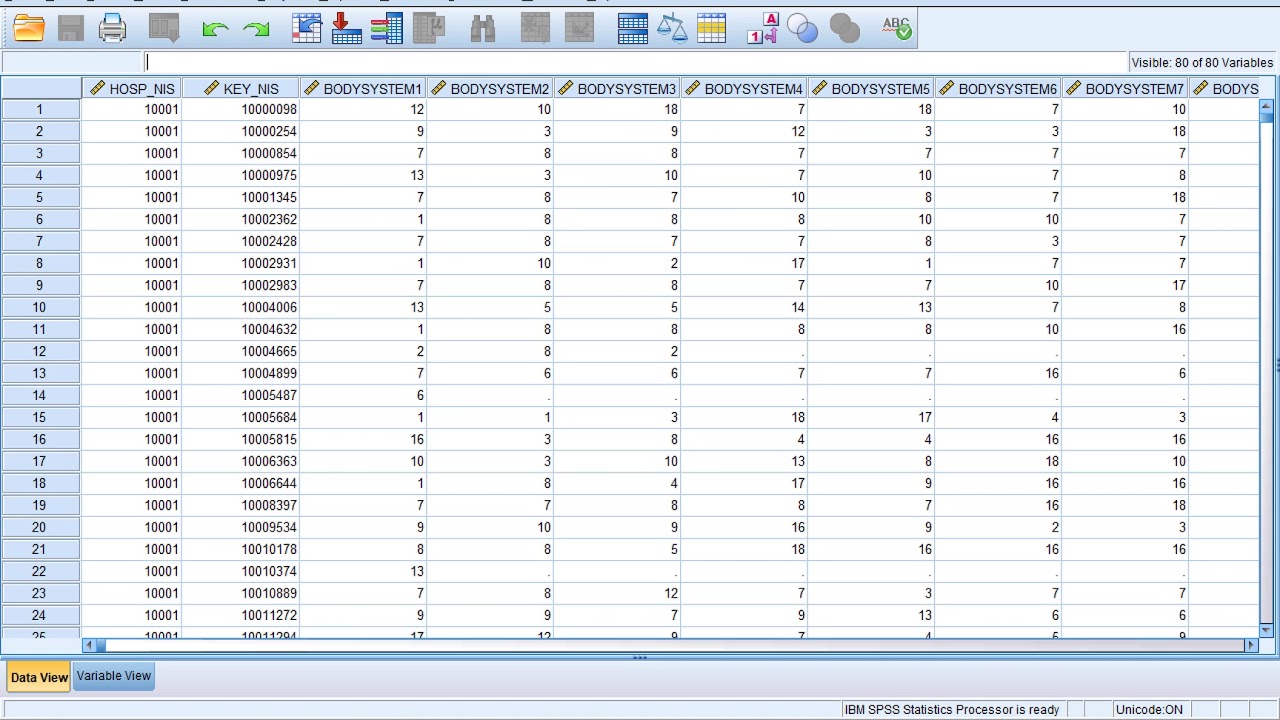Click the Print icon
Screen dimensions: 1280x720
(113, 28)
